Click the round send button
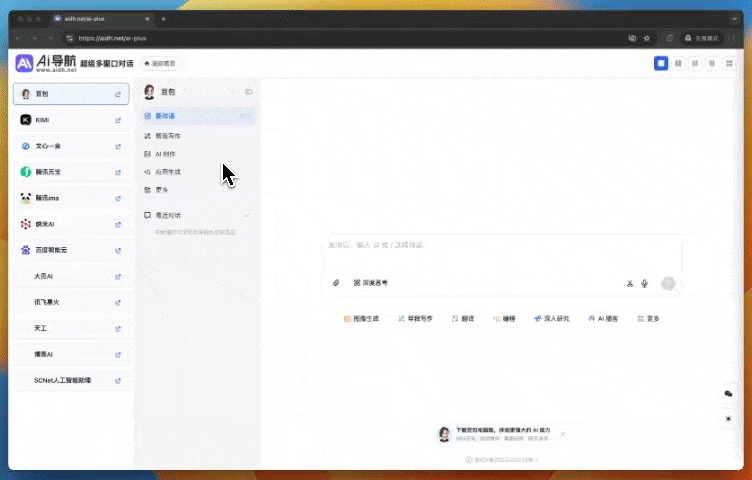 [x=668, y=283]
